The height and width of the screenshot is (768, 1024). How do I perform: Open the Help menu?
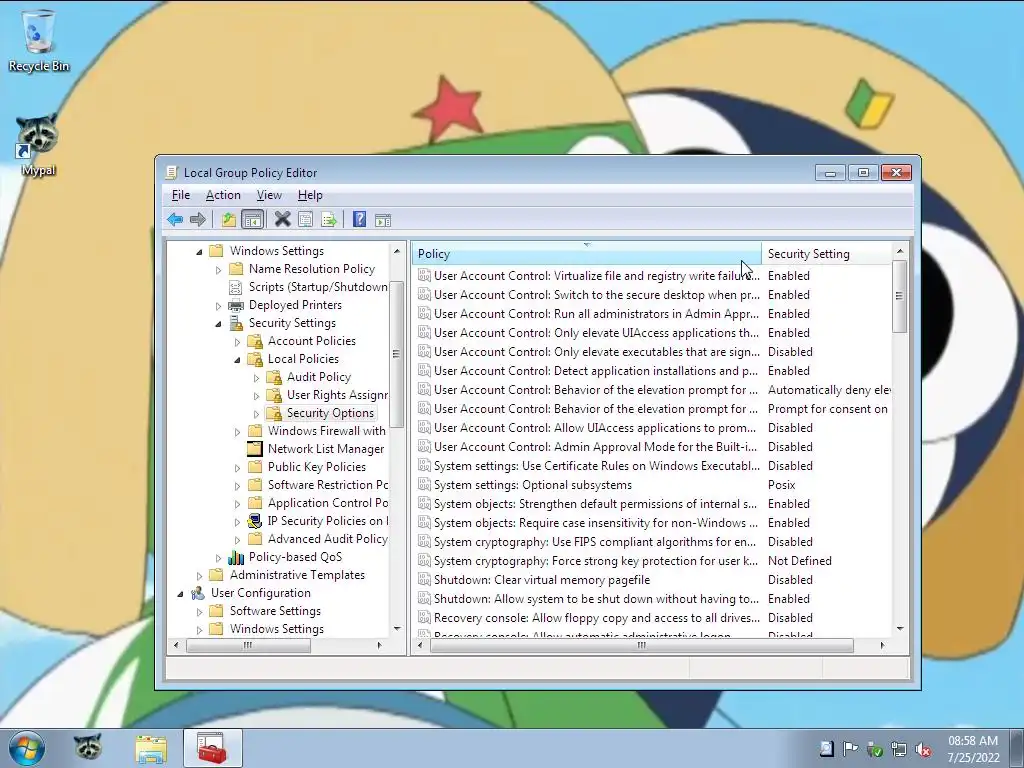click(x=310, y=195)
